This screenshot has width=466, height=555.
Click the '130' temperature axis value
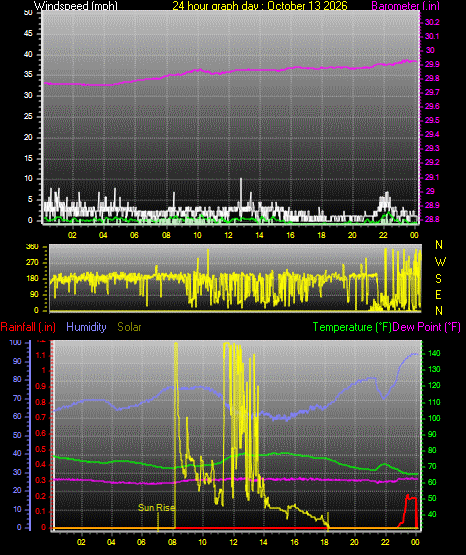pos(435,370)
